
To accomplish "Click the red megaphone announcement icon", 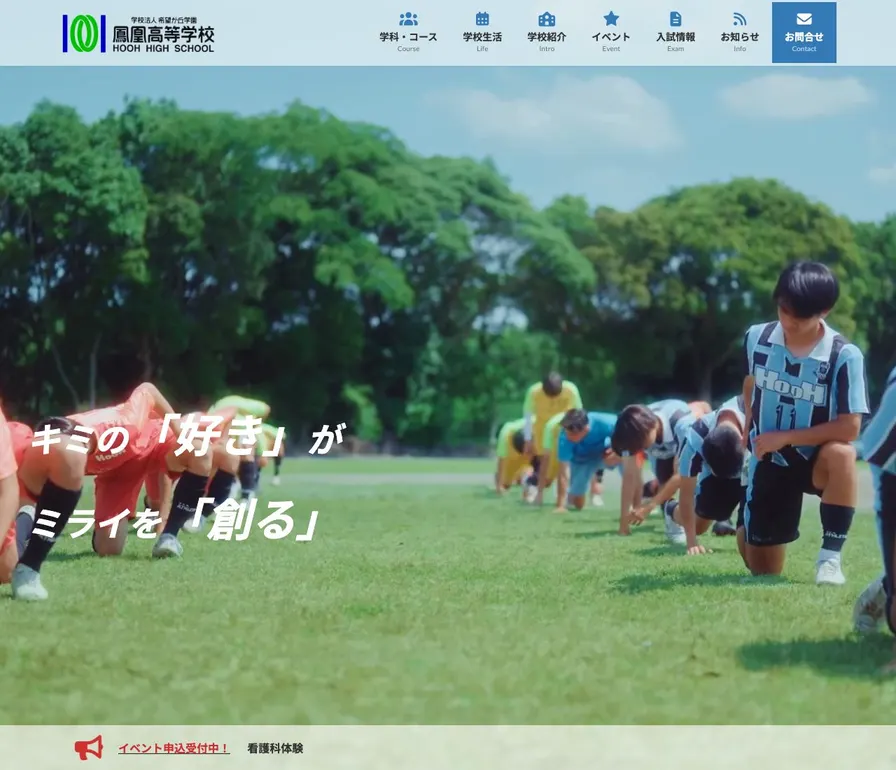I will coord(89,748).
